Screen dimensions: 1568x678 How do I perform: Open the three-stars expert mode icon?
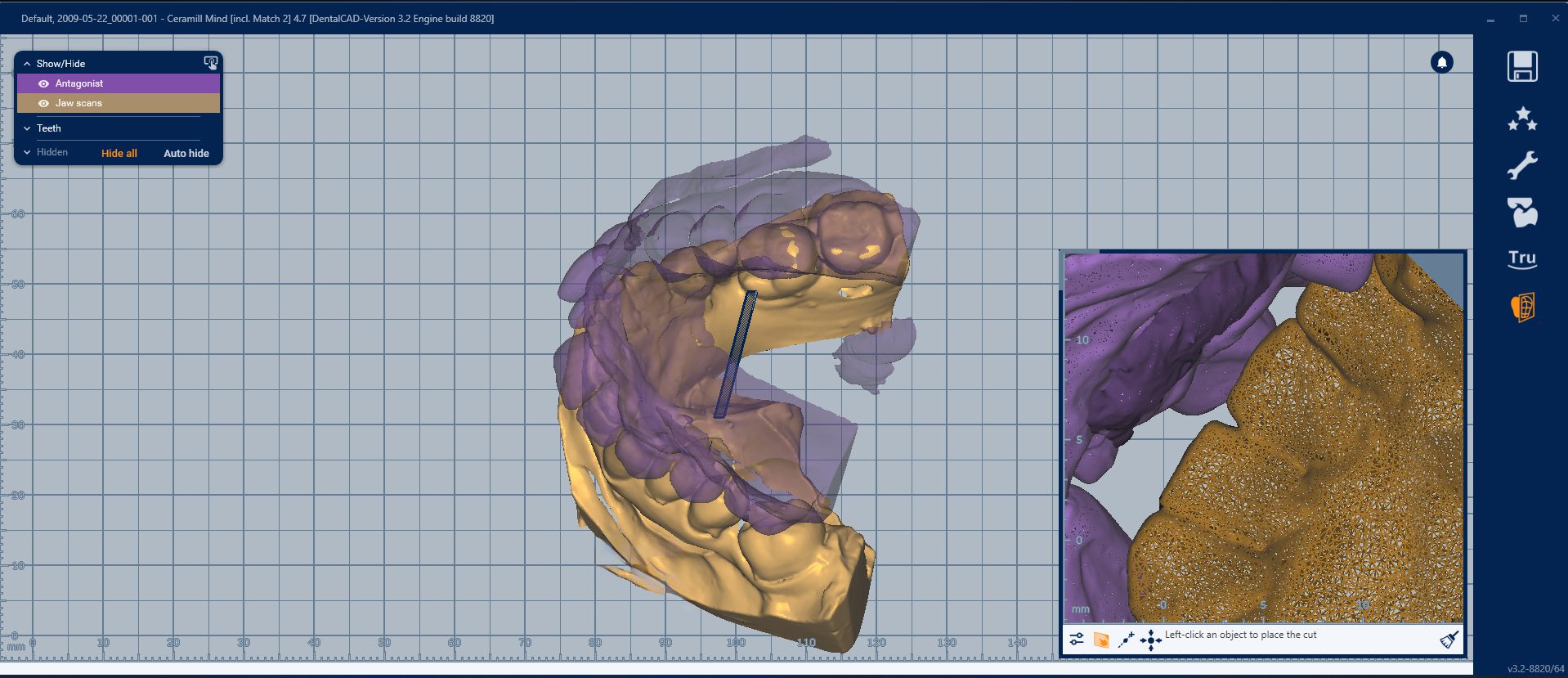[x=1521, y=119]
